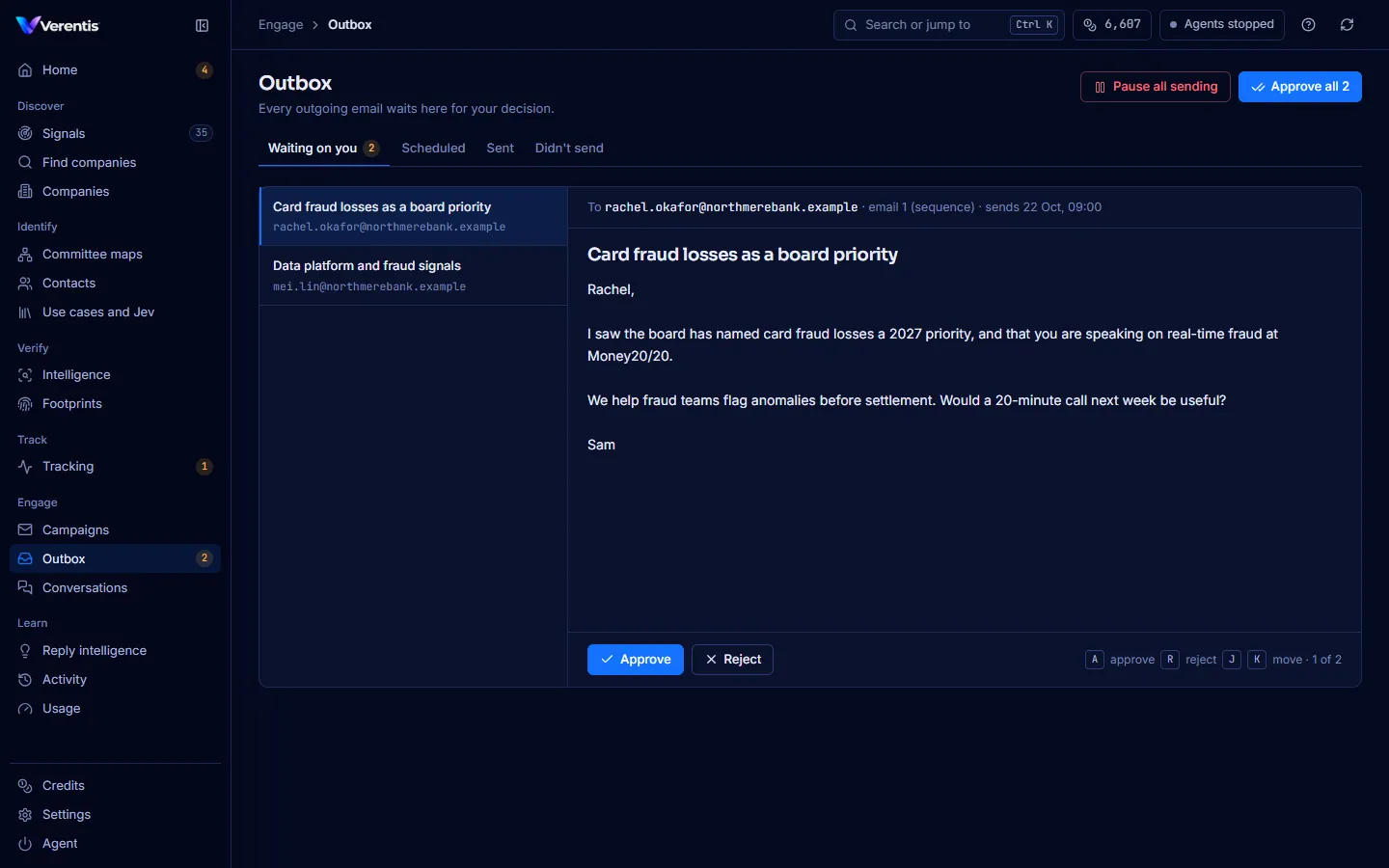Open Conversations page
The width and height of the screenshot is (1389, 868).
pos(115,587)
